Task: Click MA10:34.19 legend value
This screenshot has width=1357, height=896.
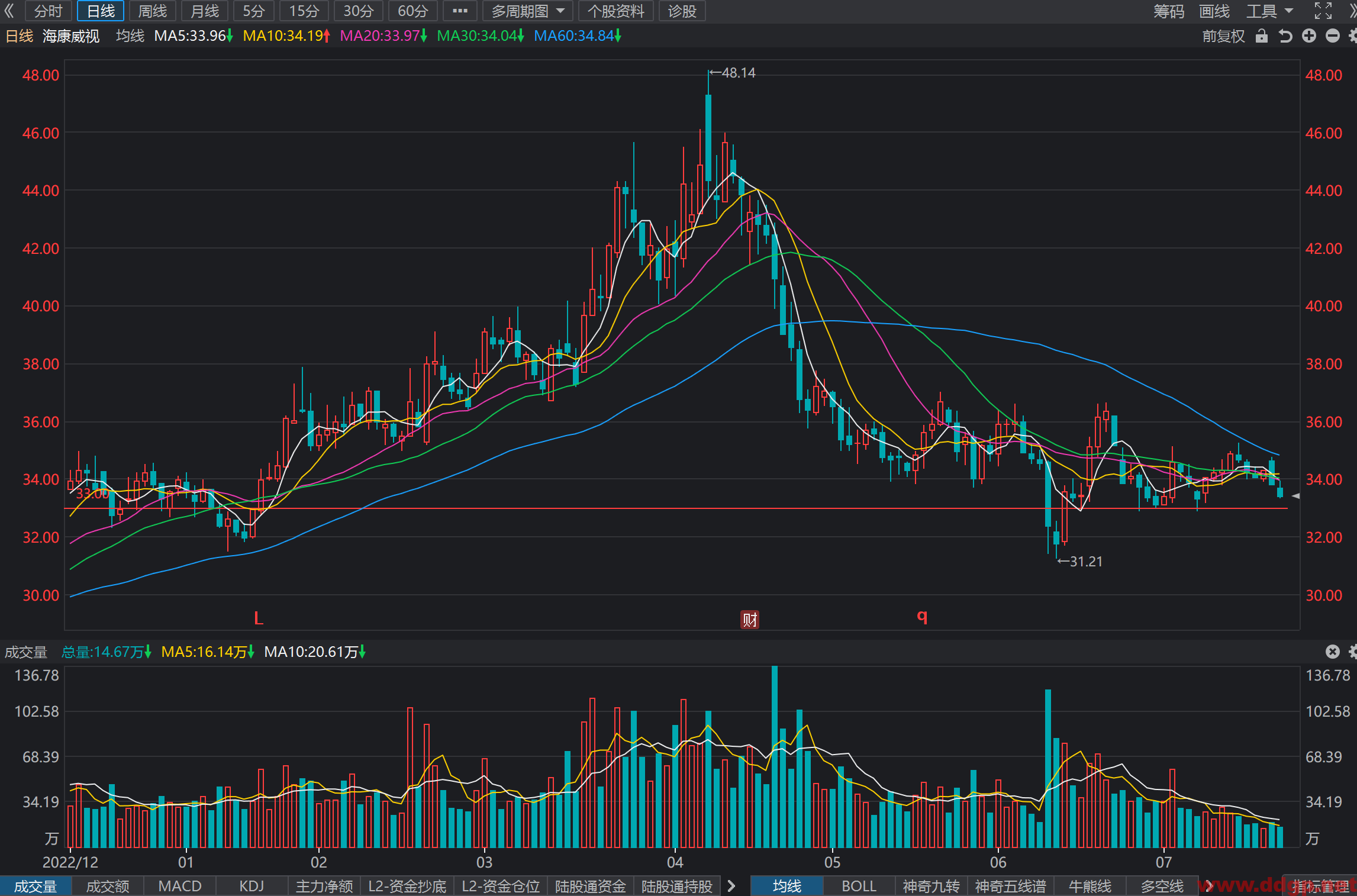Action: coord(286,36)
